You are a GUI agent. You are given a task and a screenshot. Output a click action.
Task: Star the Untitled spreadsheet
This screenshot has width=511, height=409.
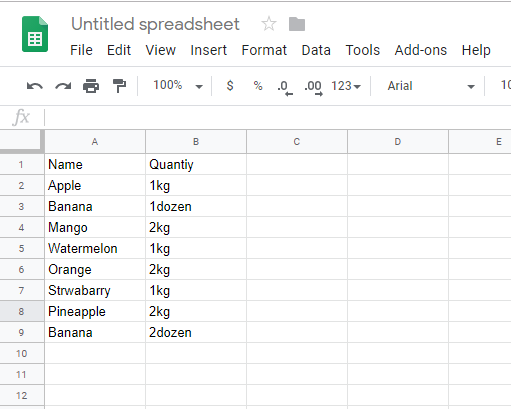pyautogui.click(x=269, y=24)
